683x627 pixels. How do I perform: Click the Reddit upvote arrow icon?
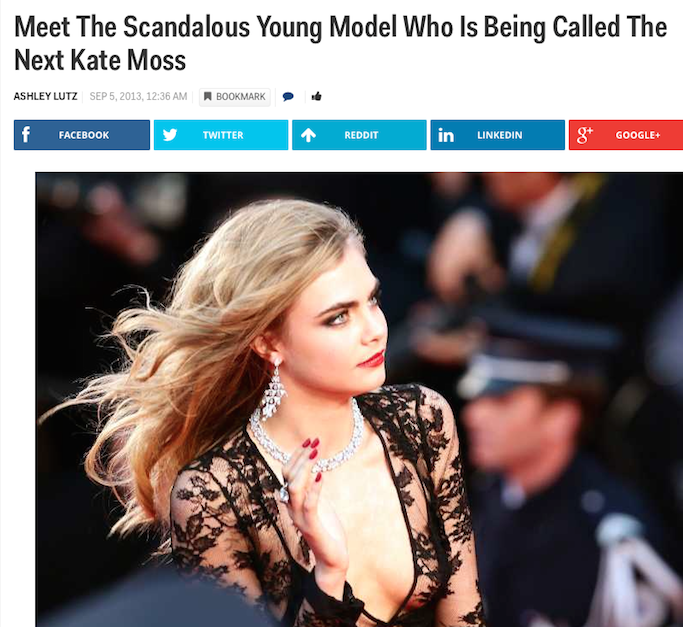coord(308,135)
